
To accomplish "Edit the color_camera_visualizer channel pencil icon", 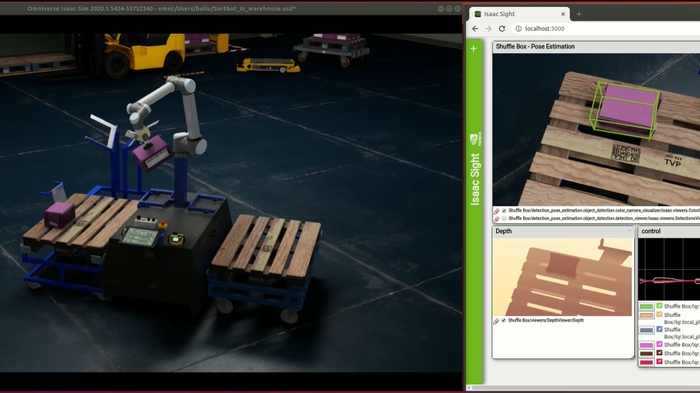I will click(496, 211).
